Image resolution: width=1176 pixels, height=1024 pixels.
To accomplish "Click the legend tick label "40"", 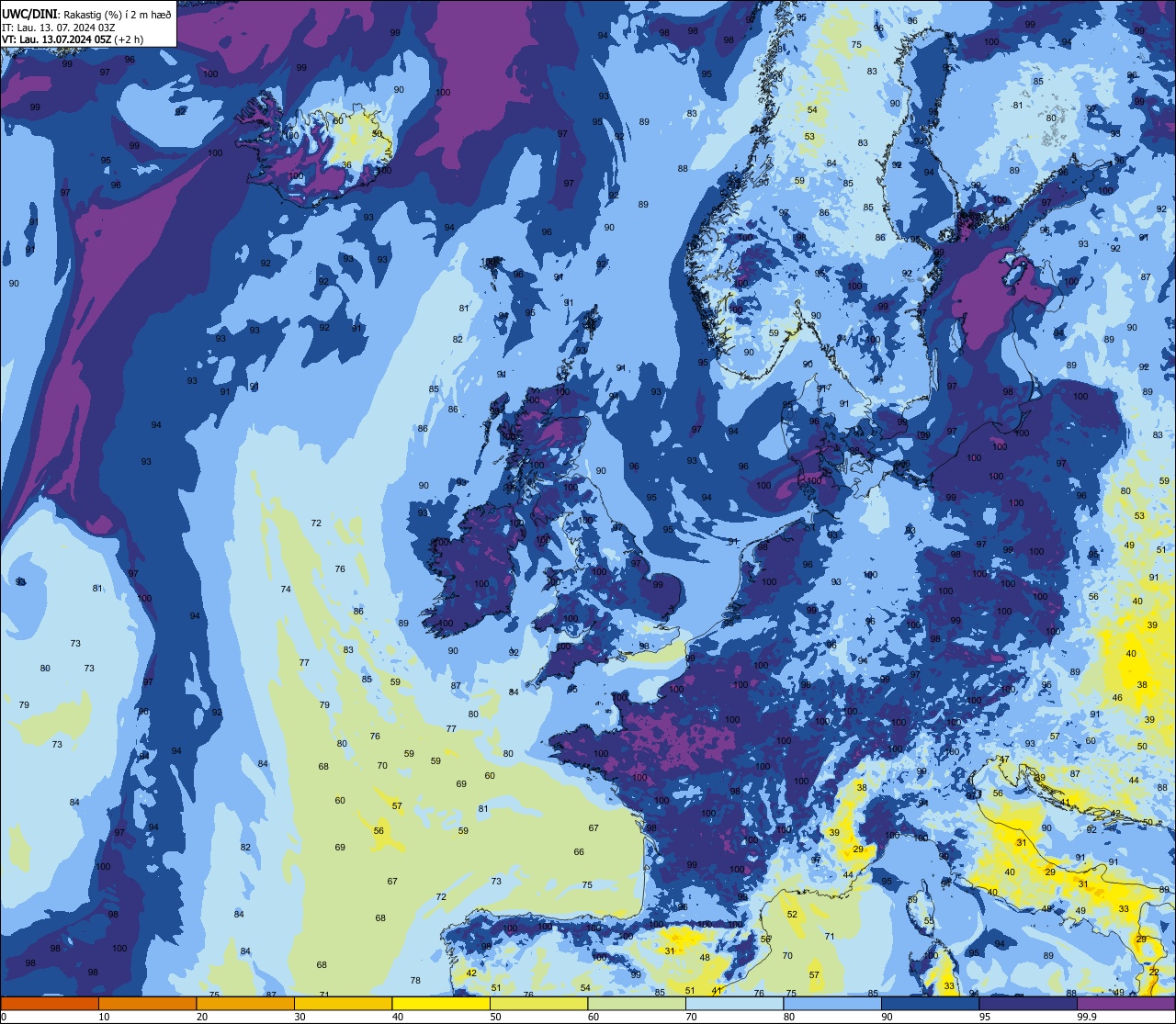I will [x=398, y=1017].
